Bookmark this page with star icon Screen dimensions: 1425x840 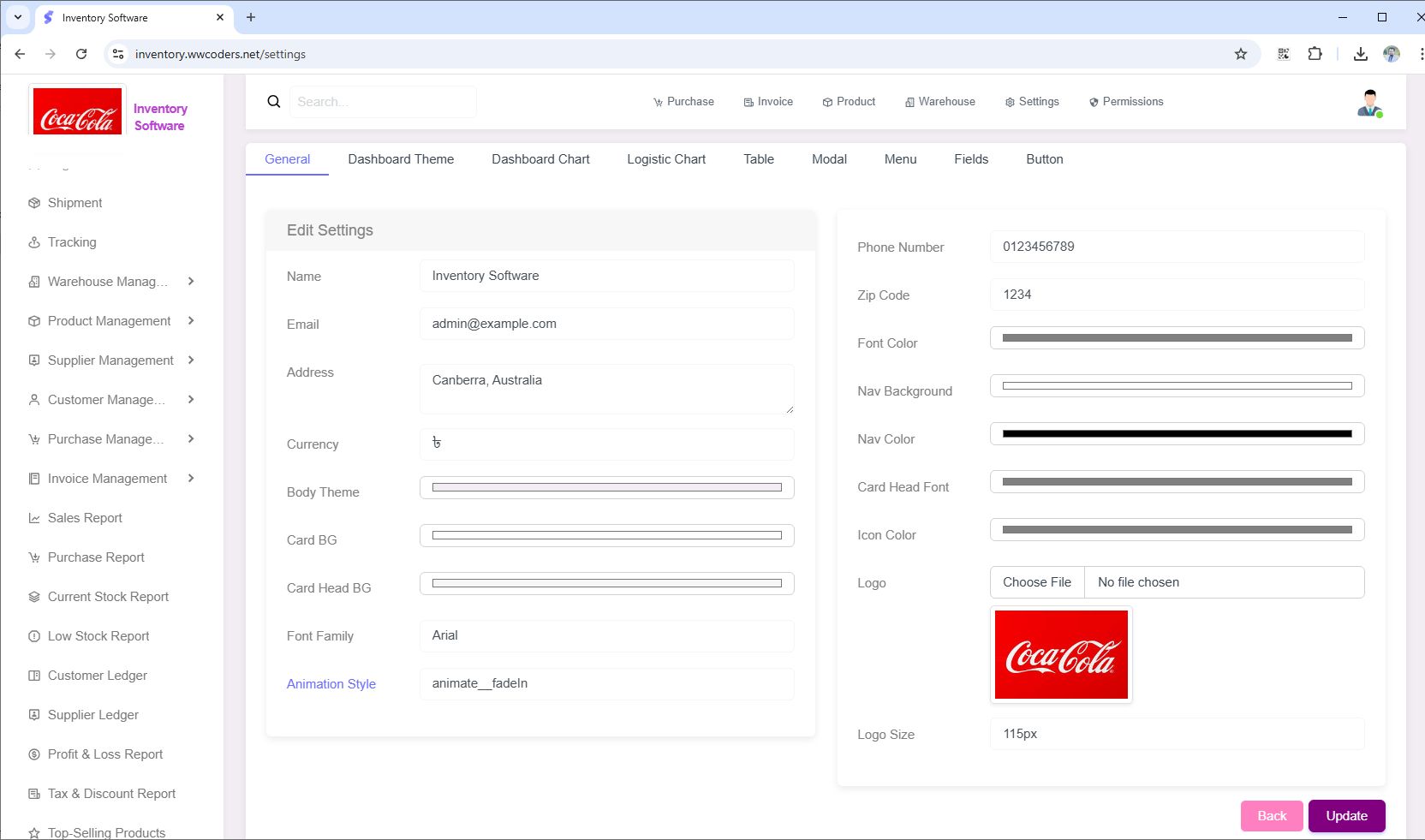pos(1240,54)
